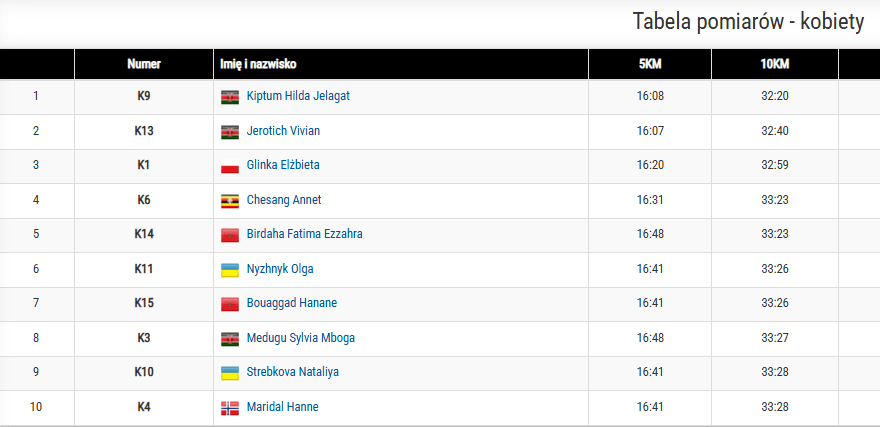Open the Glinka Elżbieta name link
Viewport: 880px width, 427px height.
tap(283, 165)
